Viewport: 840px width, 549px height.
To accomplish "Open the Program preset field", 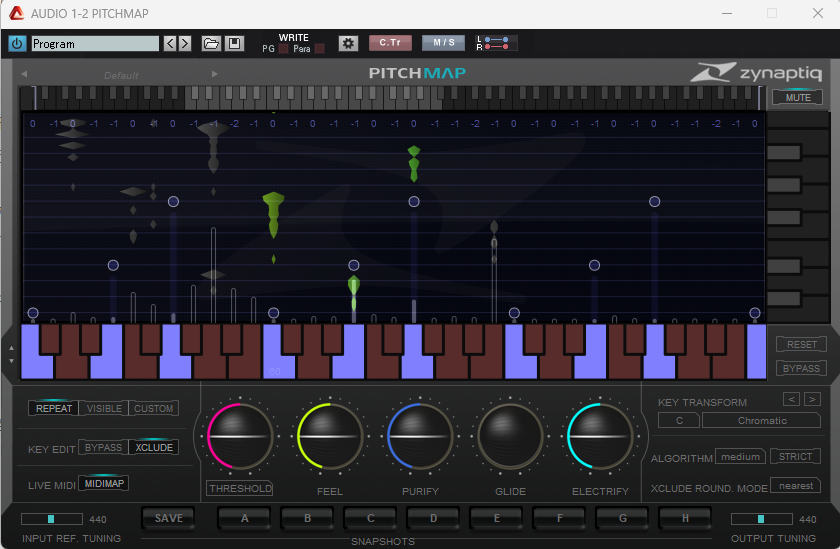I will click(95, 44).
